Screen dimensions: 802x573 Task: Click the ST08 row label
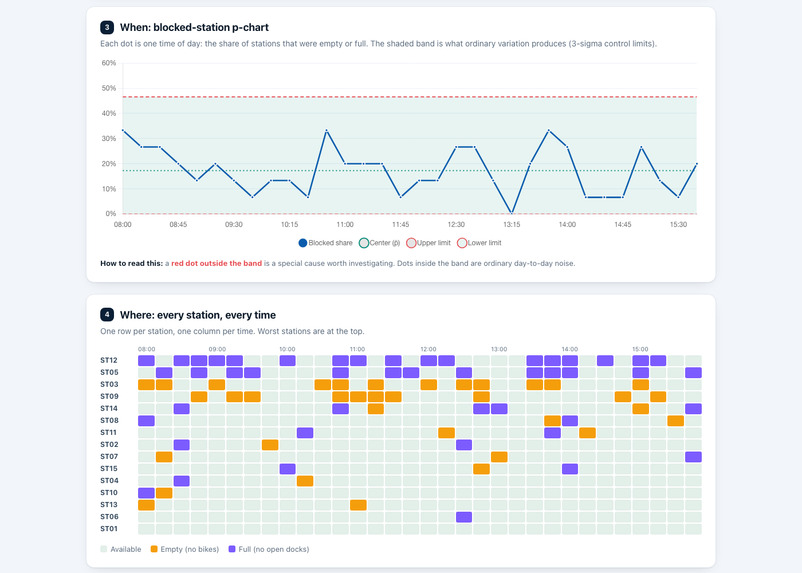(x=109, y=421)
